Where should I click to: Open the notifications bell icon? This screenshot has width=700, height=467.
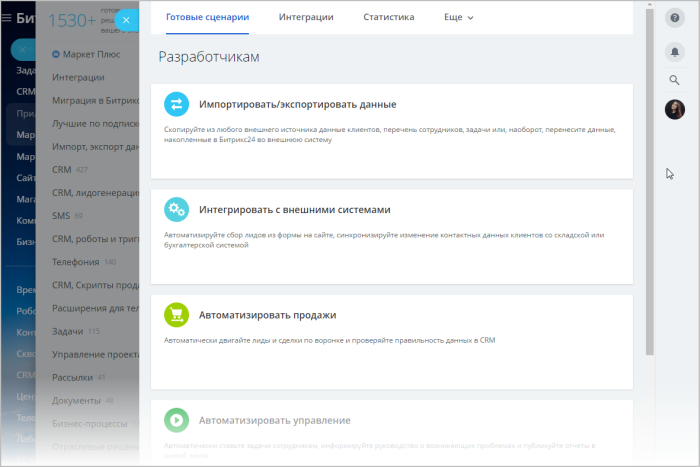[x=675, y=52]
